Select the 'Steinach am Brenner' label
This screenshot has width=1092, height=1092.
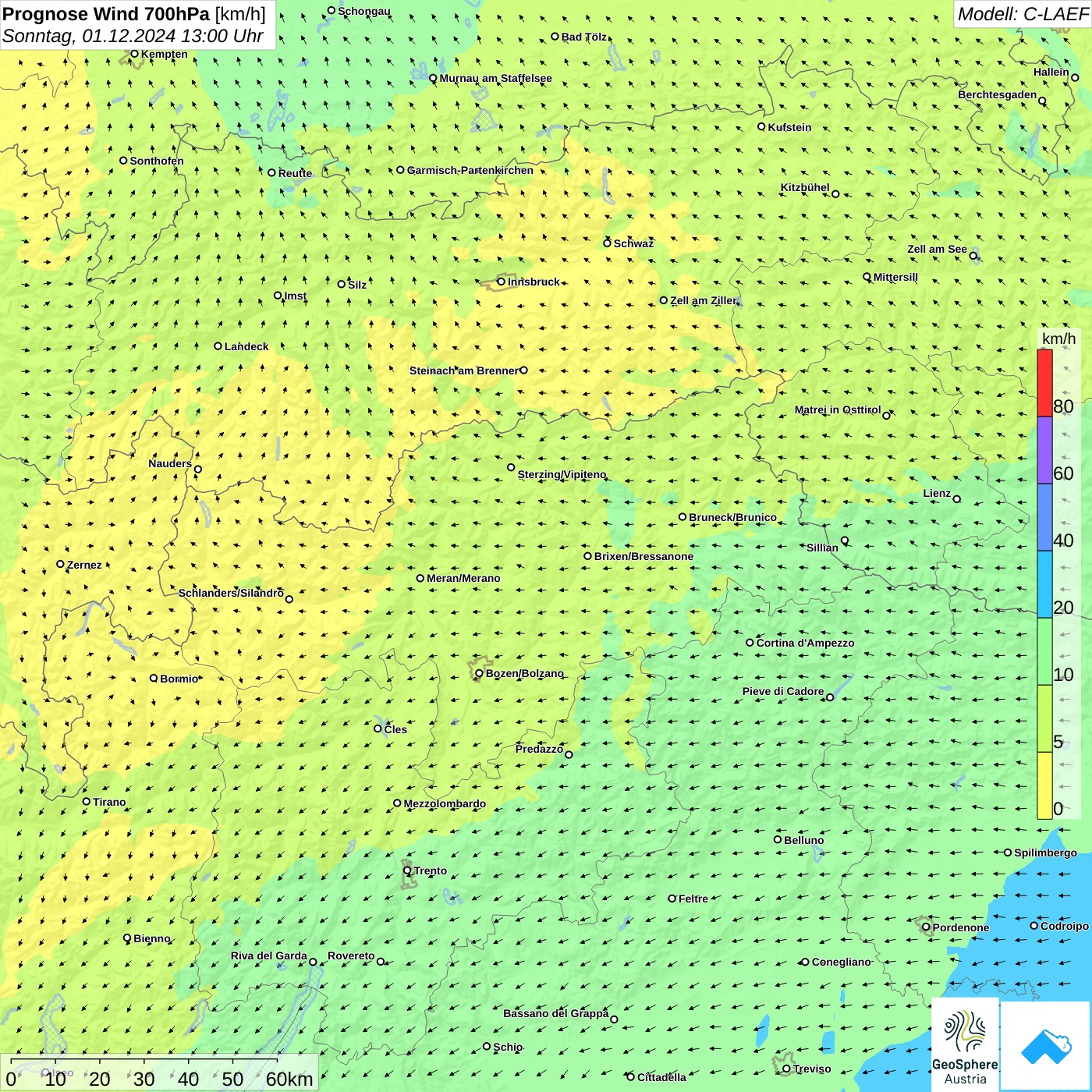click(464, 370)
